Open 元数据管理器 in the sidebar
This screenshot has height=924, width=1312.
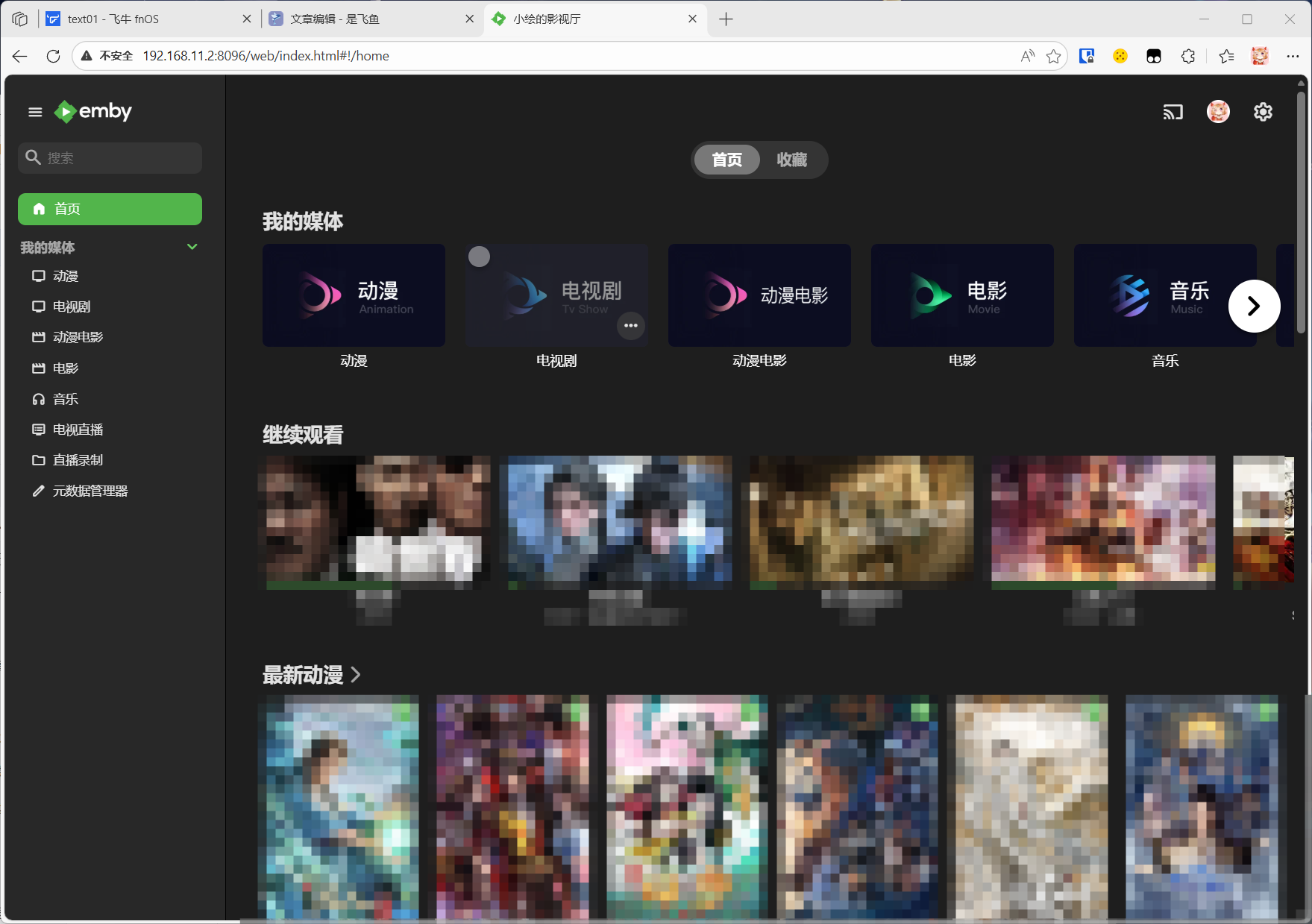coord(90,491)
